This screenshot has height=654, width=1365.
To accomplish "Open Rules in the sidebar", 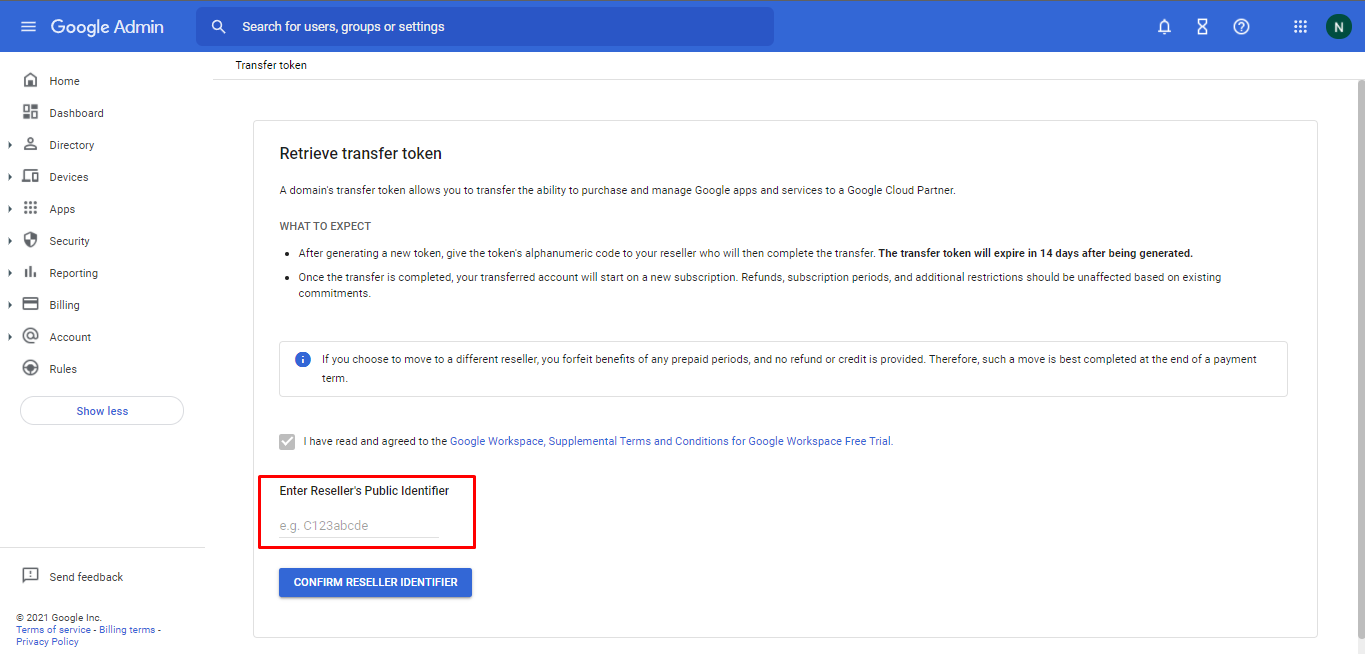I will coord(63,369).
